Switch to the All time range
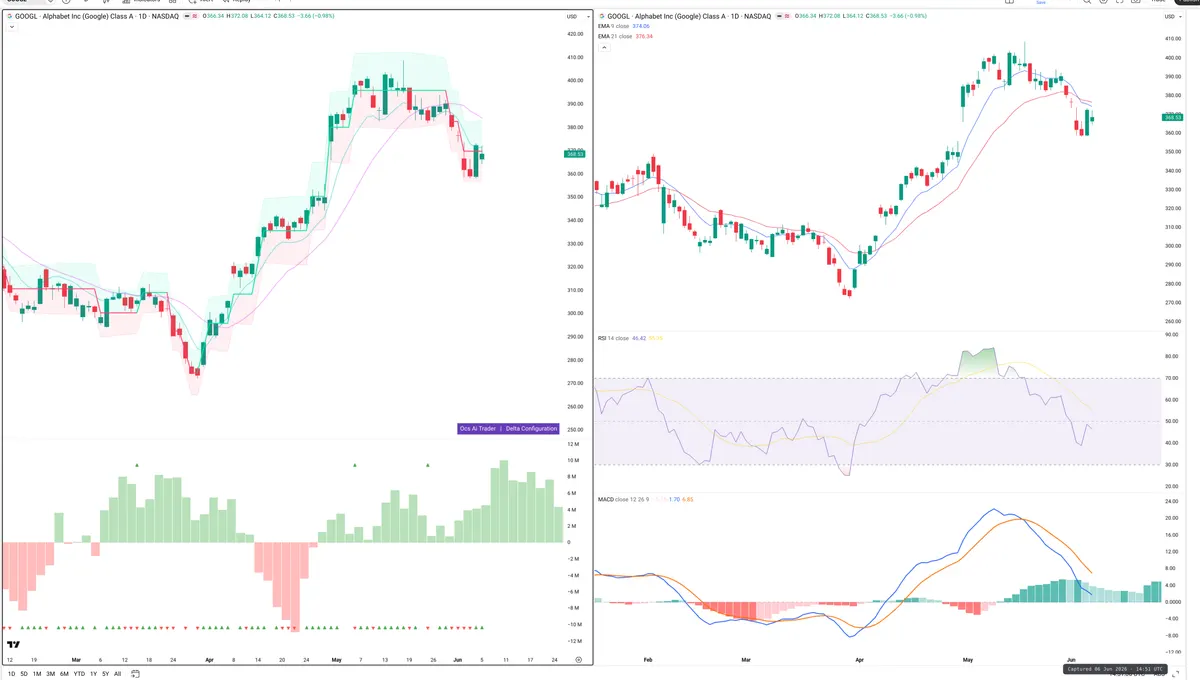Image resolution: width=1200 pixels, height=680 pixels. (117, 674)
